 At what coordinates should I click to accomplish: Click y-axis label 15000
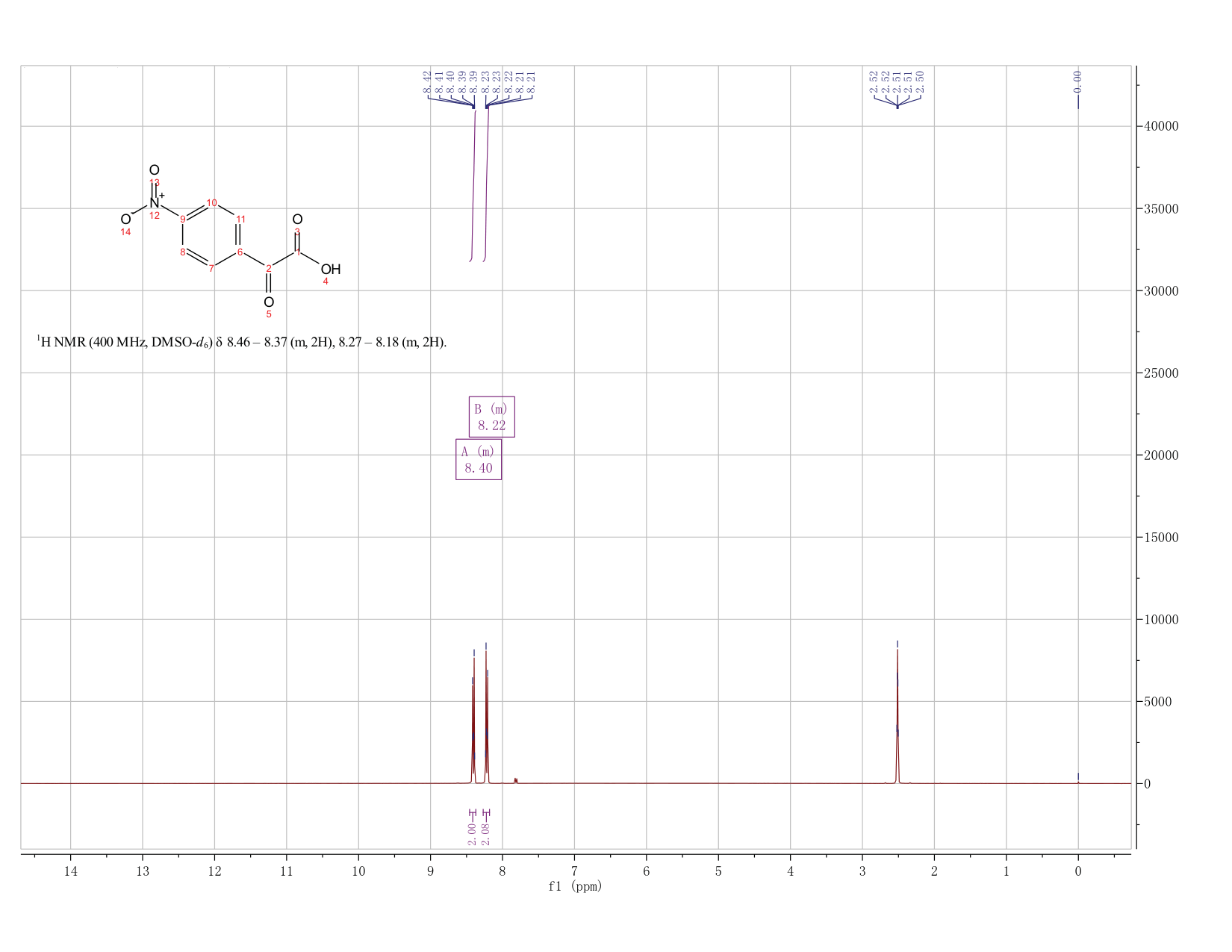(1161, 537)
